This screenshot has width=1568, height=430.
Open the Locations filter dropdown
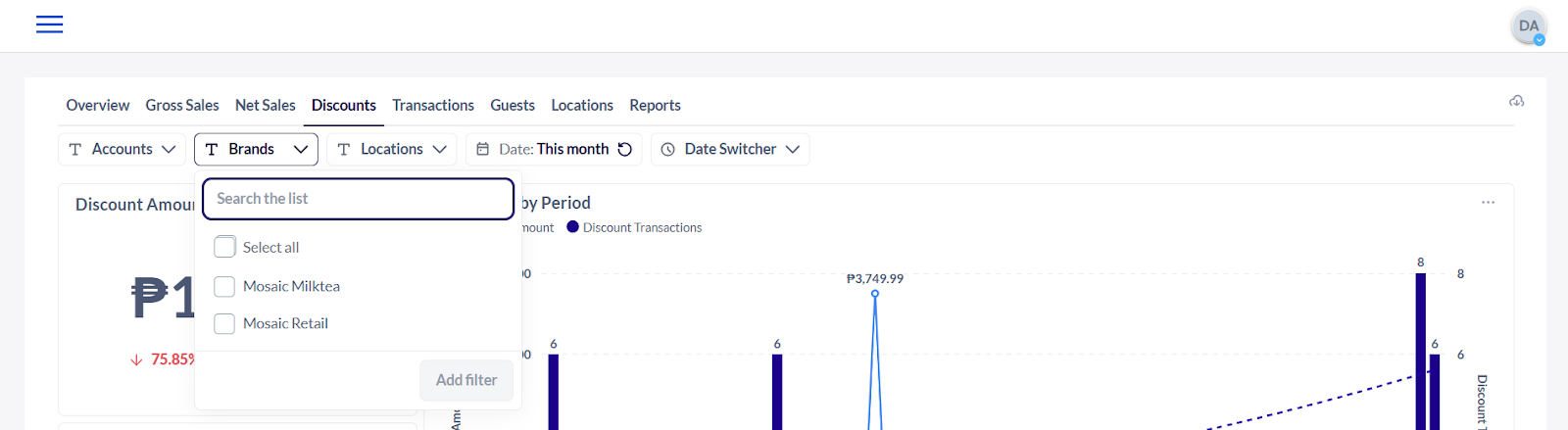click(x=392, y=149)
